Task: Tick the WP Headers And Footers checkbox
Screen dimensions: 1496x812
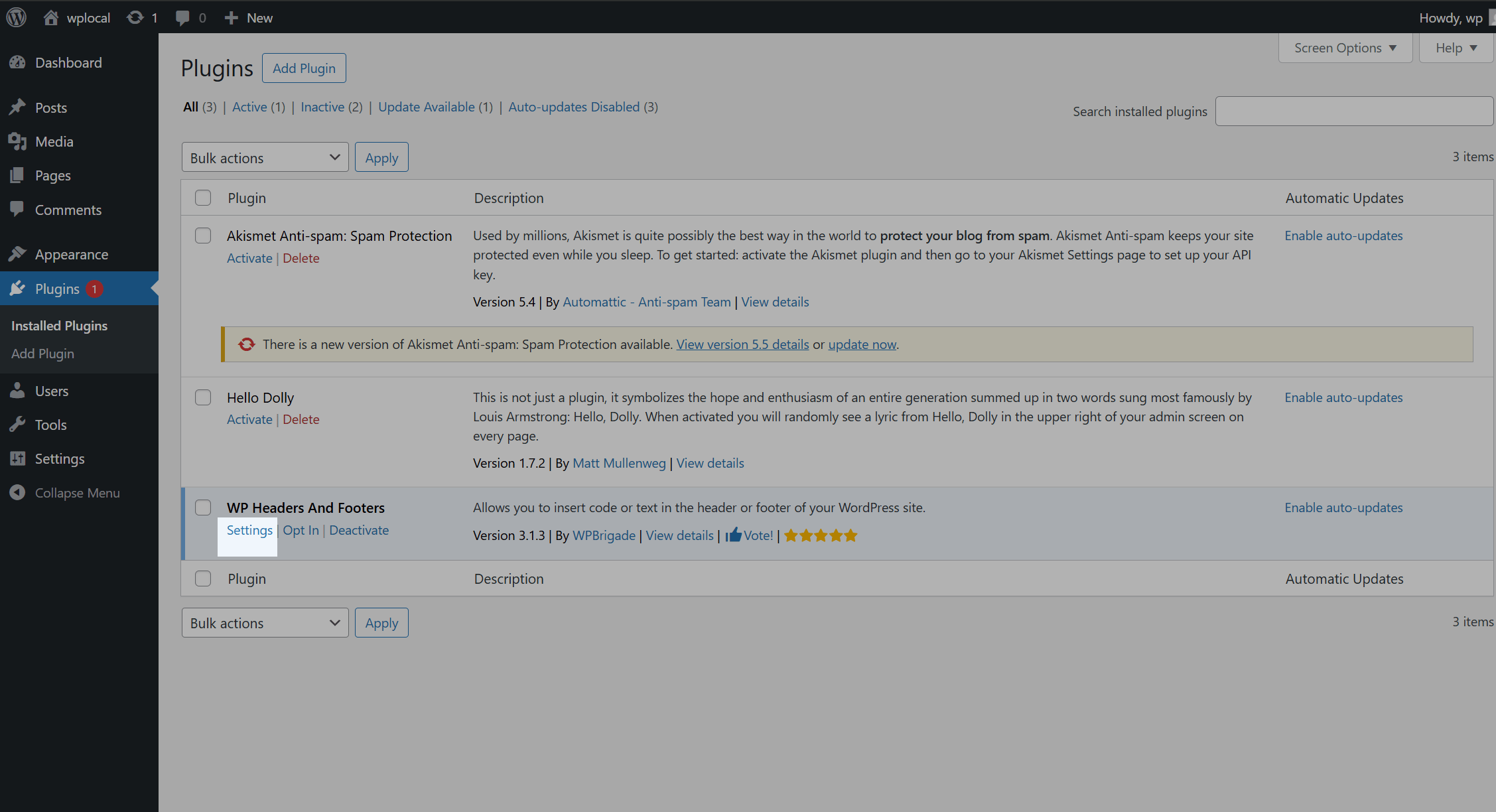Action: 203,507
